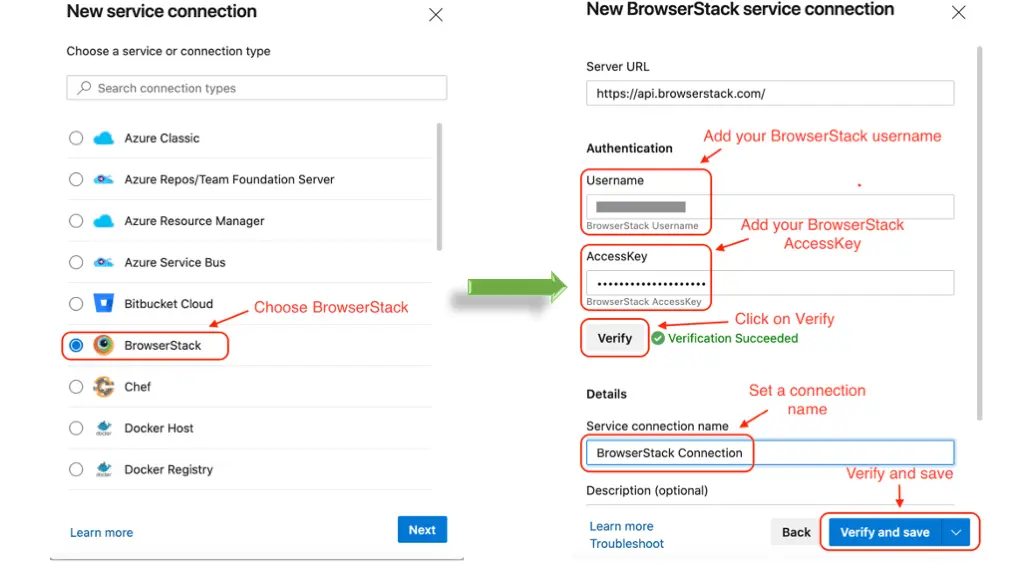Select the Docker Host radio button
Image resolution: width=1024 pixels, height=576 pixels.
pos(76,428)
